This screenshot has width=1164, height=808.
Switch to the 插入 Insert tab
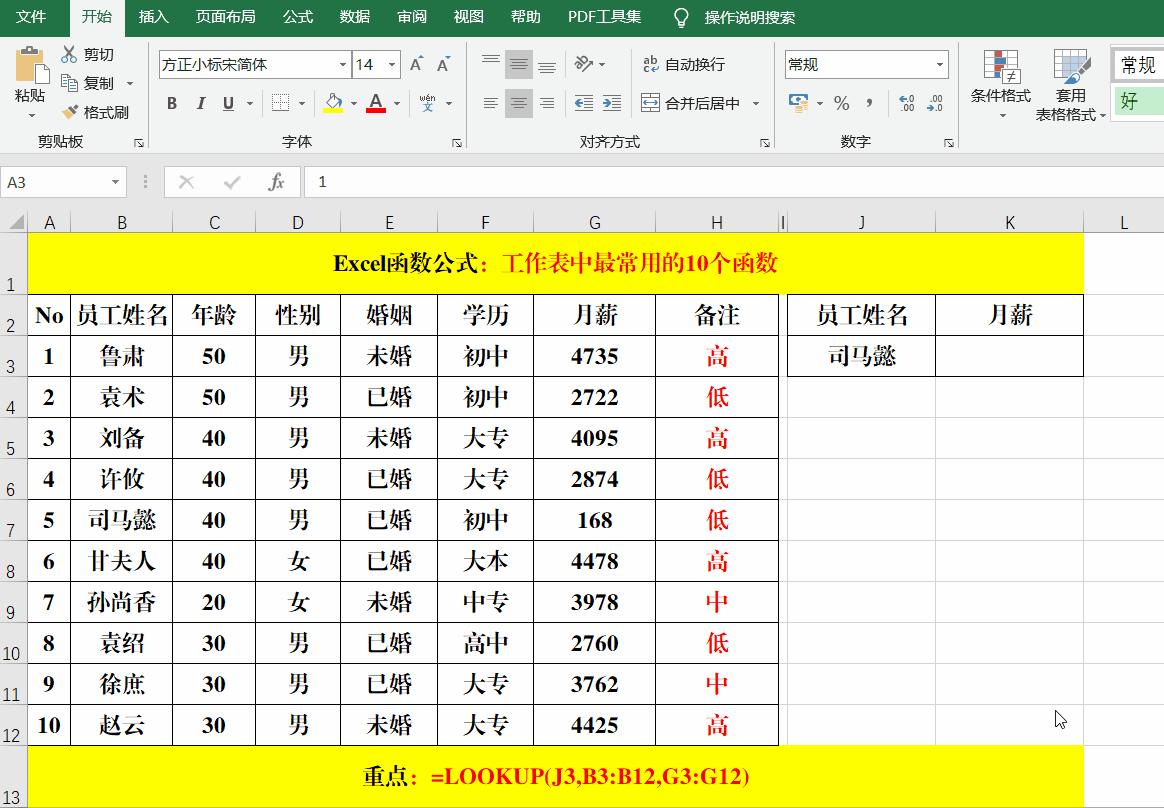[x=154, y=17]
